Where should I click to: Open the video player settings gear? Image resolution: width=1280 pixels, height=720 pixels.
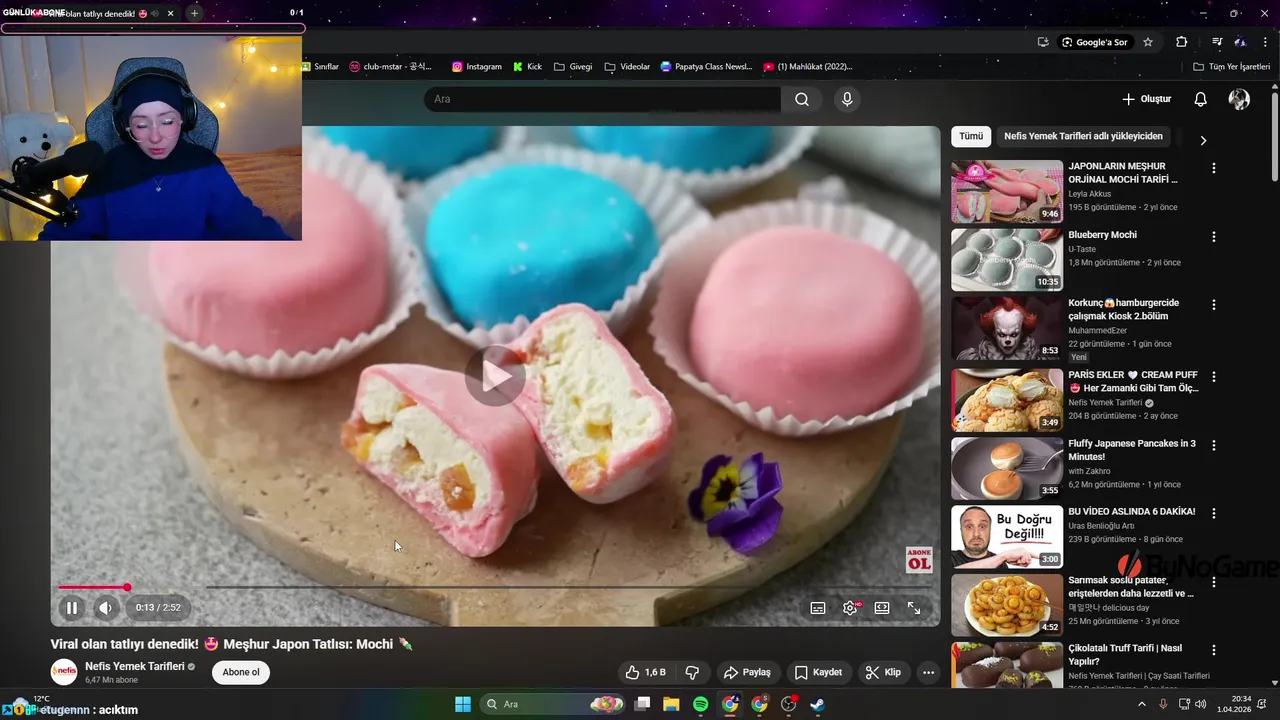click(850, 608)
